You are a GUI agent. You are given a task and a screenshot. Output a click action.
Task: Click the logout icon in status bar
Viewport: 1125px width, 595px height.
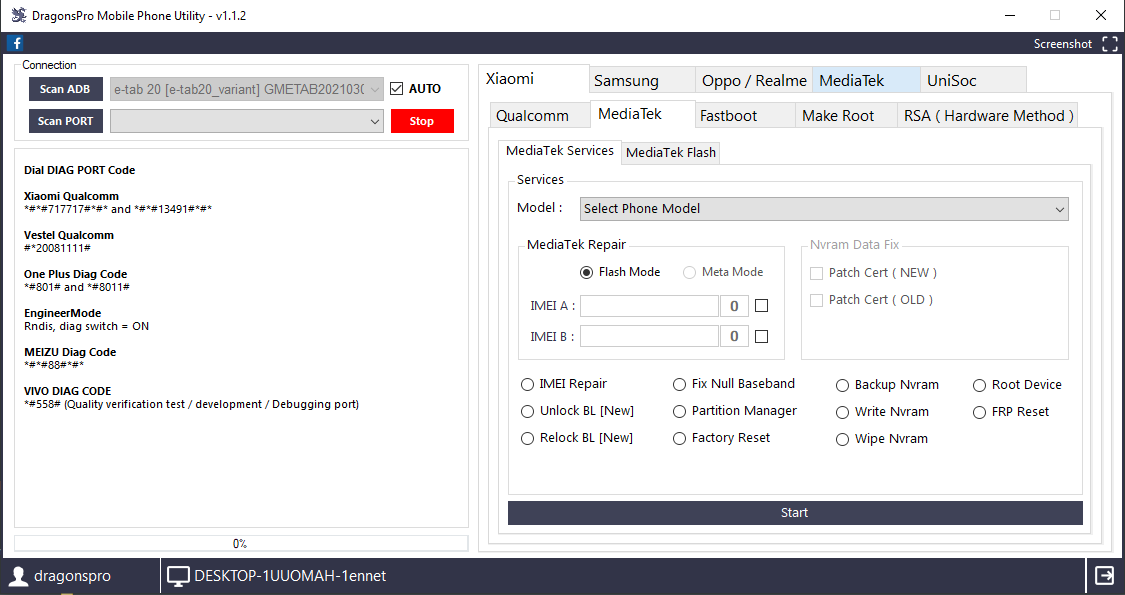(1104, 576)
